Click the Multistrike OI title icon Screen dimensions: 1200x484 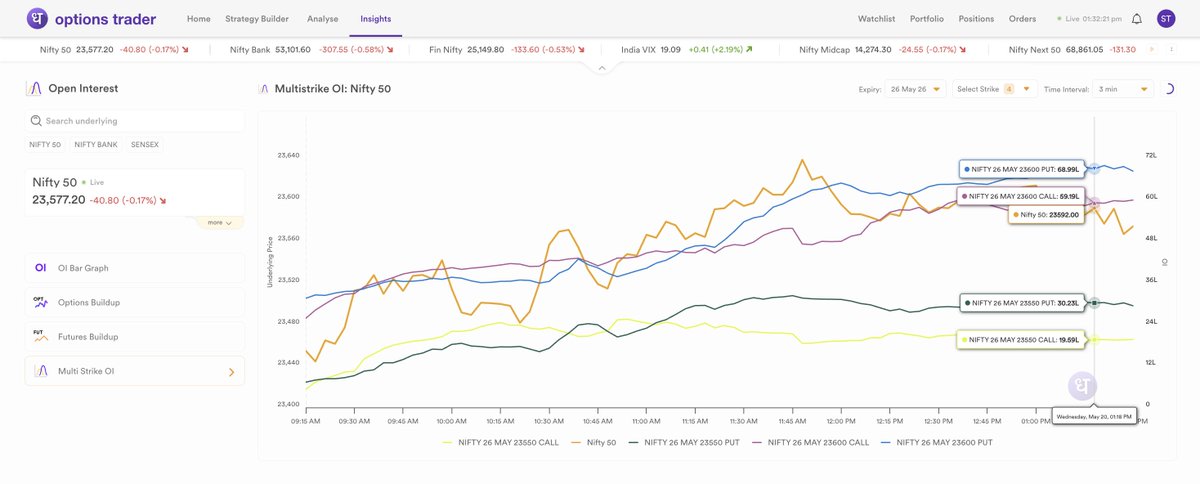265,89
